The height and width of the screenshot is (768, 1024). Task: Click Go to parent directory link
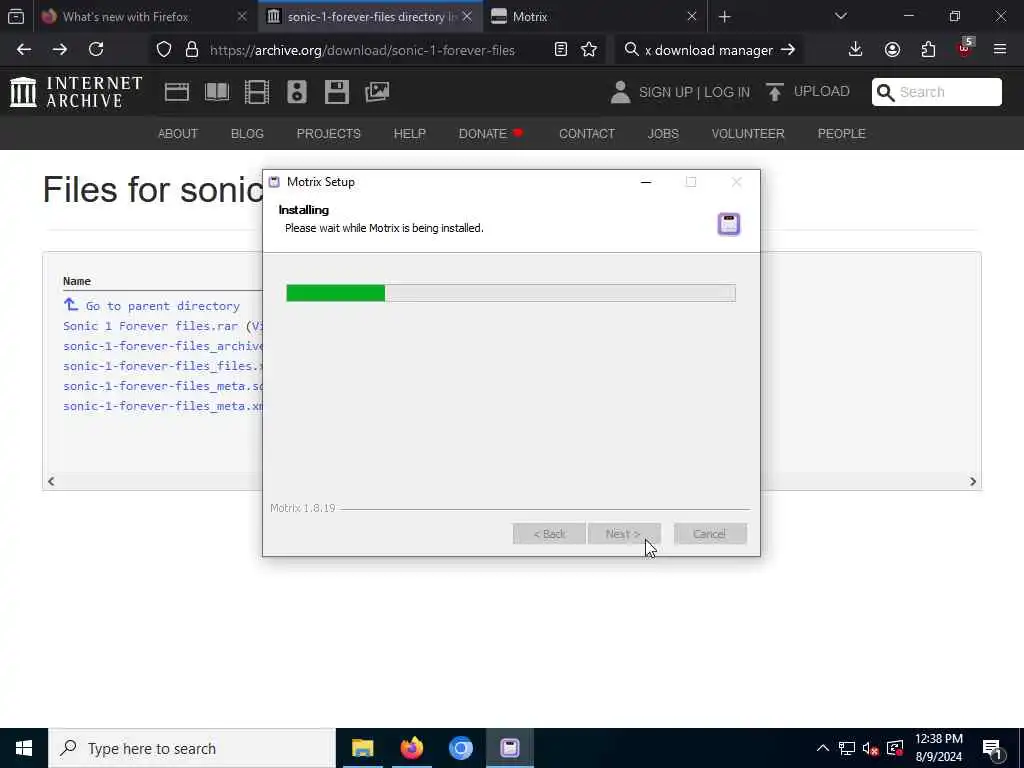pyautogui.click(x=163, y=306)
